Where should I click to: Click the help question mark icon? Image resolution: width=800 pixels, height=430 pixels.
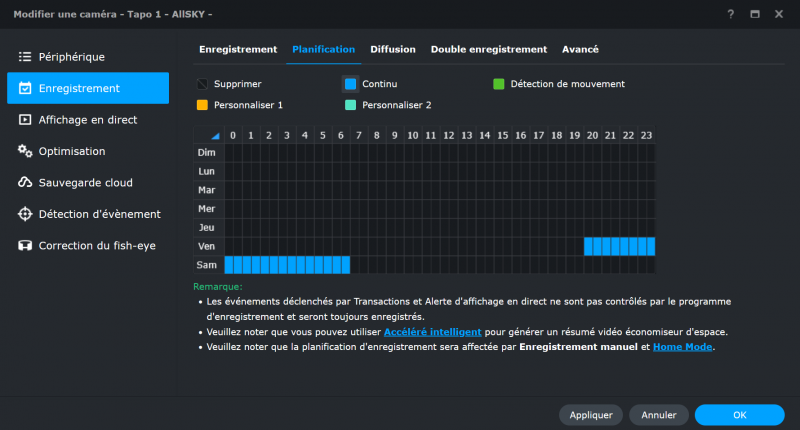731,14
